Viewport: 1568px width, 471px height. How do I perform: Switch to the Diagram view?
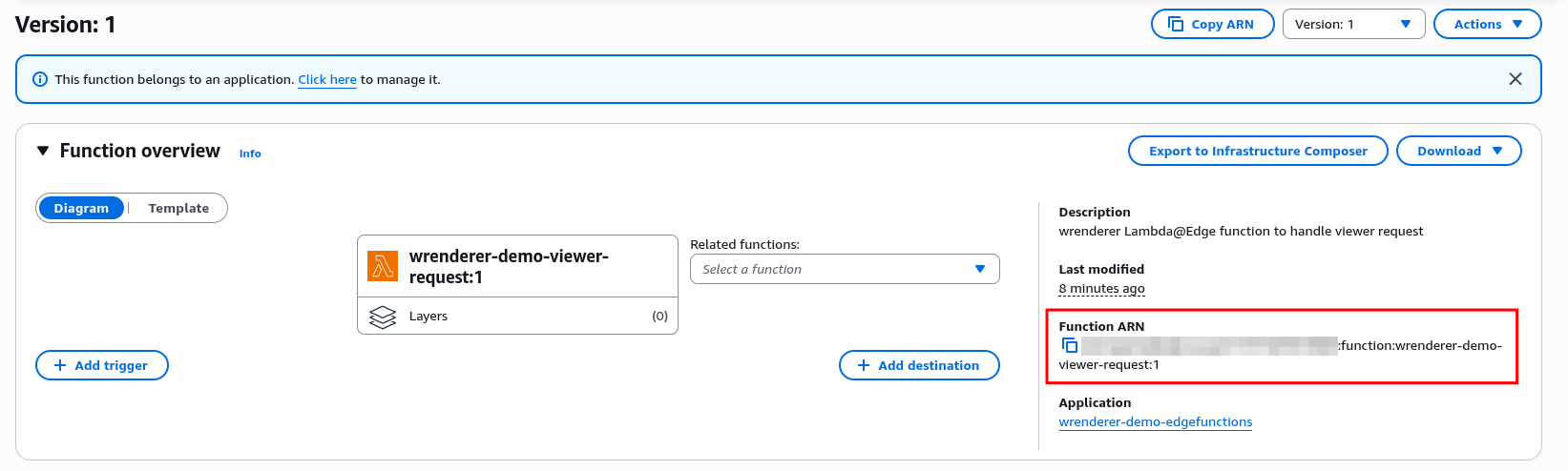[x=81, y=208]
